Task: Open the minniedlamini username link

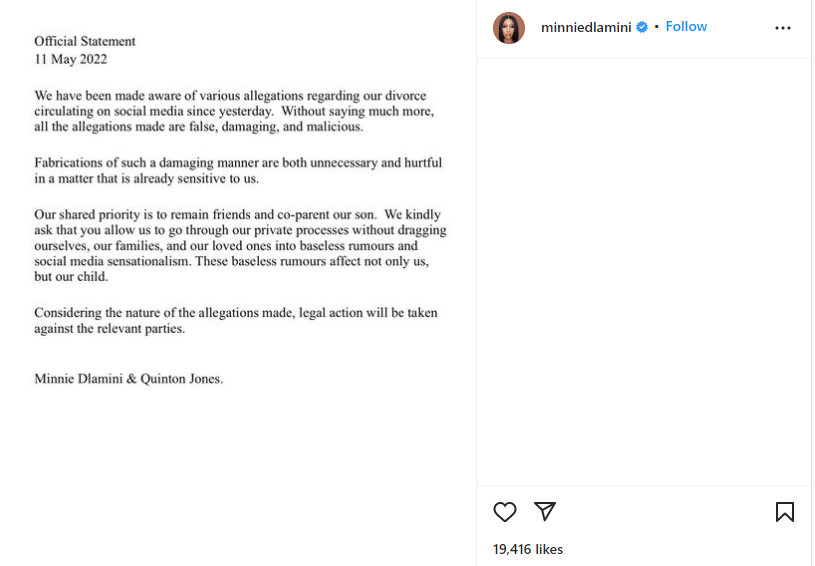Action: tap(586, 27)
